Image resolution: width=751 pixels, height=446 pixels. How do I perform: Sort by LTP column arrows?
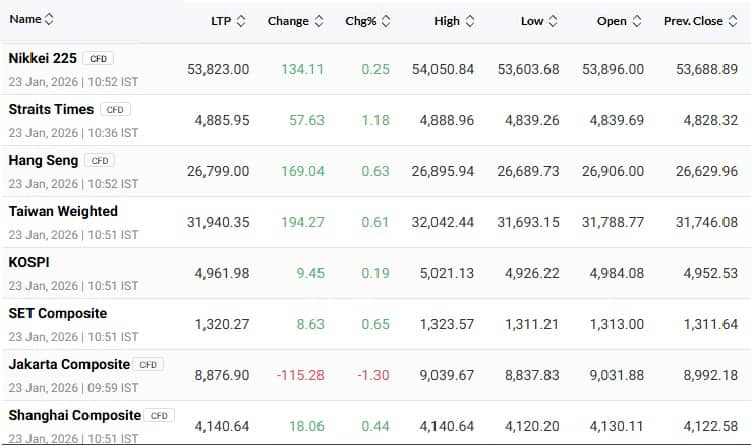coord(241,21)
